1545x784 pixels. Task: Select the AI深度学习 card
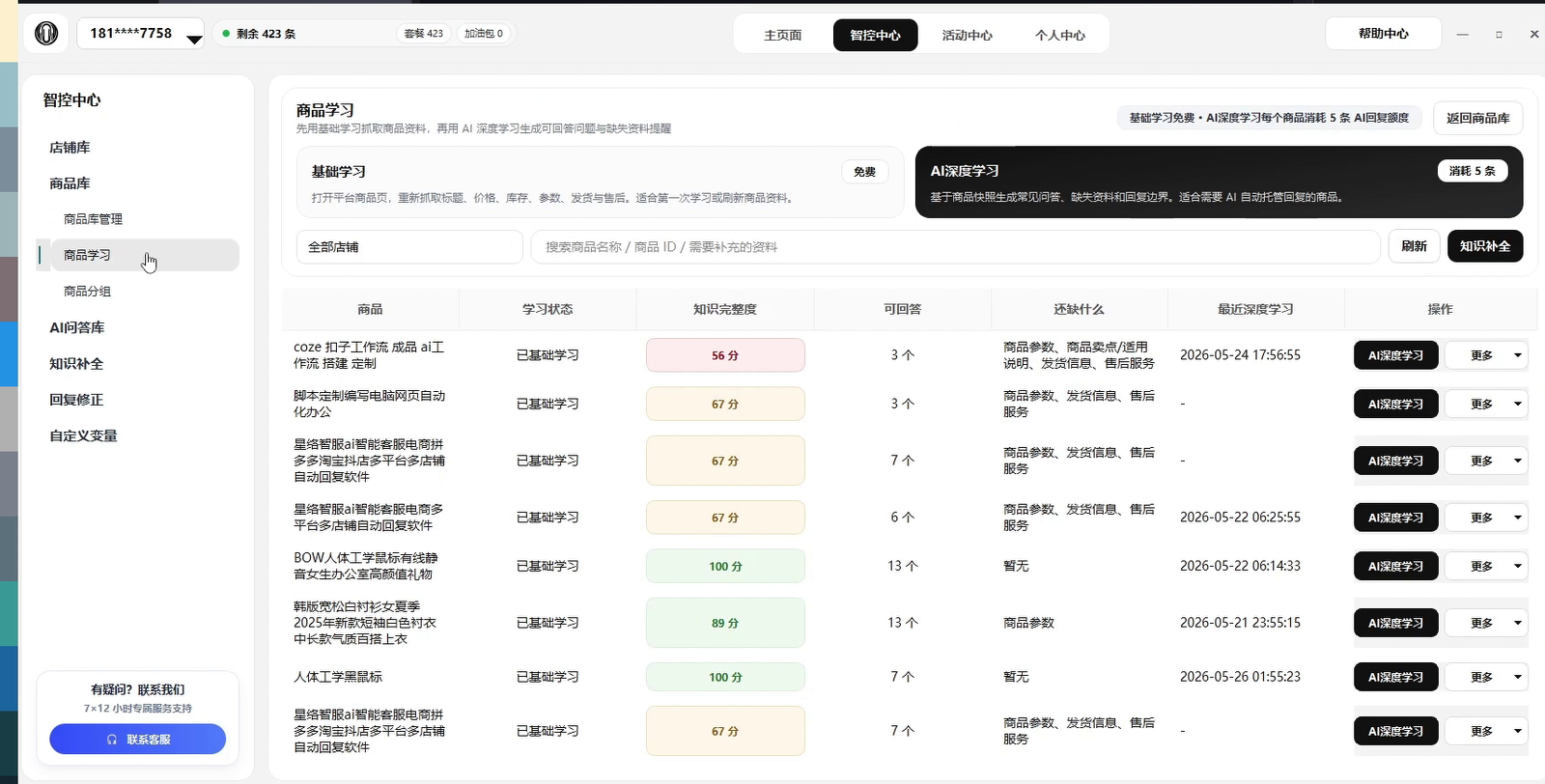(x=1219, y=182)
